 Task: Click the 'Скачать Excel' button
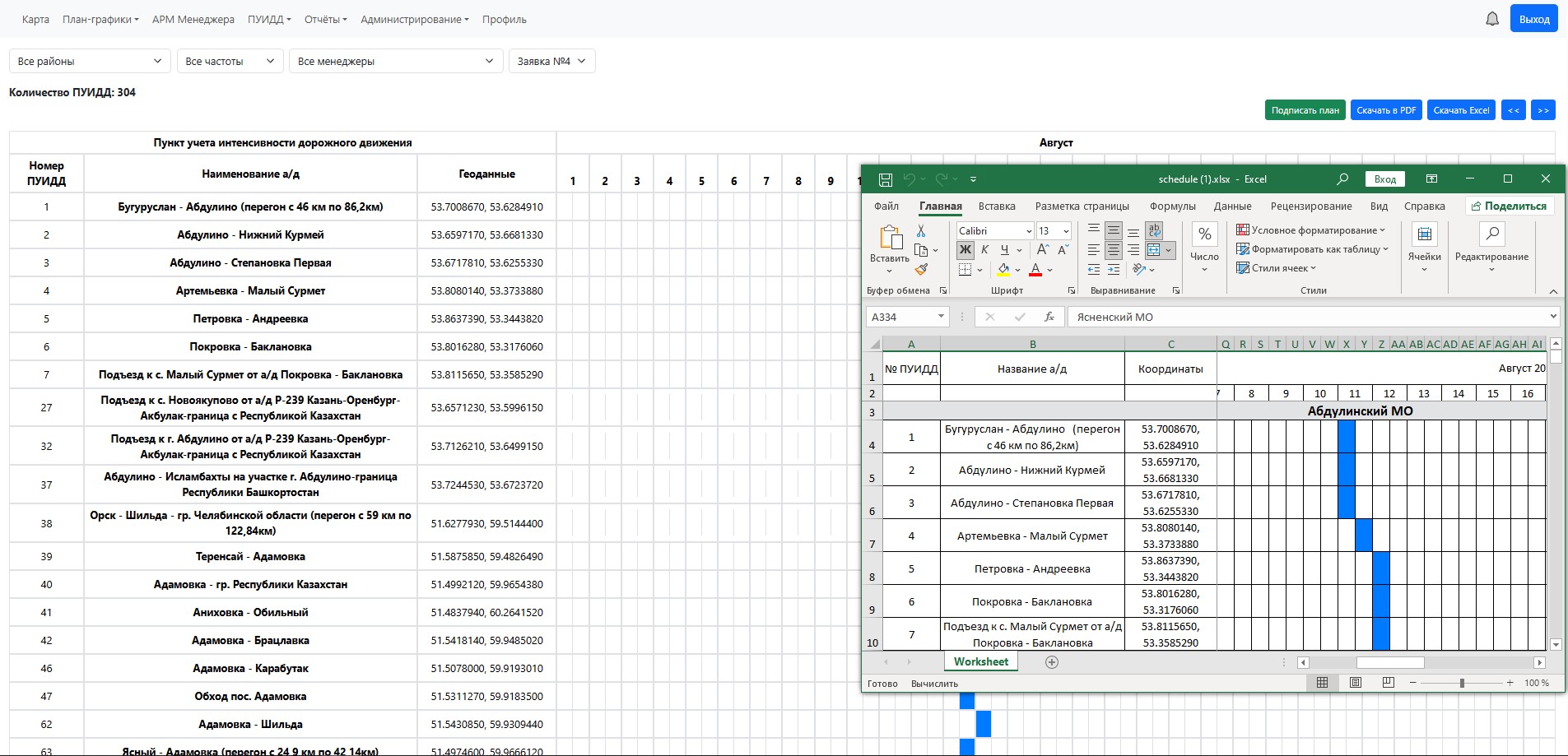(x=1461, y=110)
